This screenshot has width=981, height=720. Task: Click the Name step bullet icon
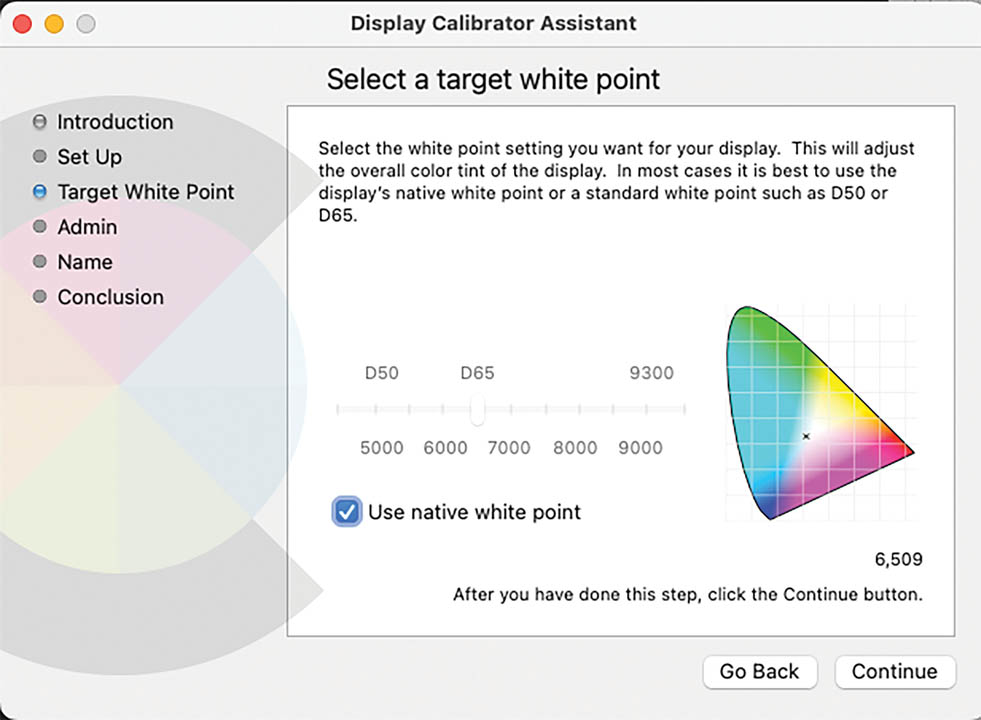pos(39,261)
